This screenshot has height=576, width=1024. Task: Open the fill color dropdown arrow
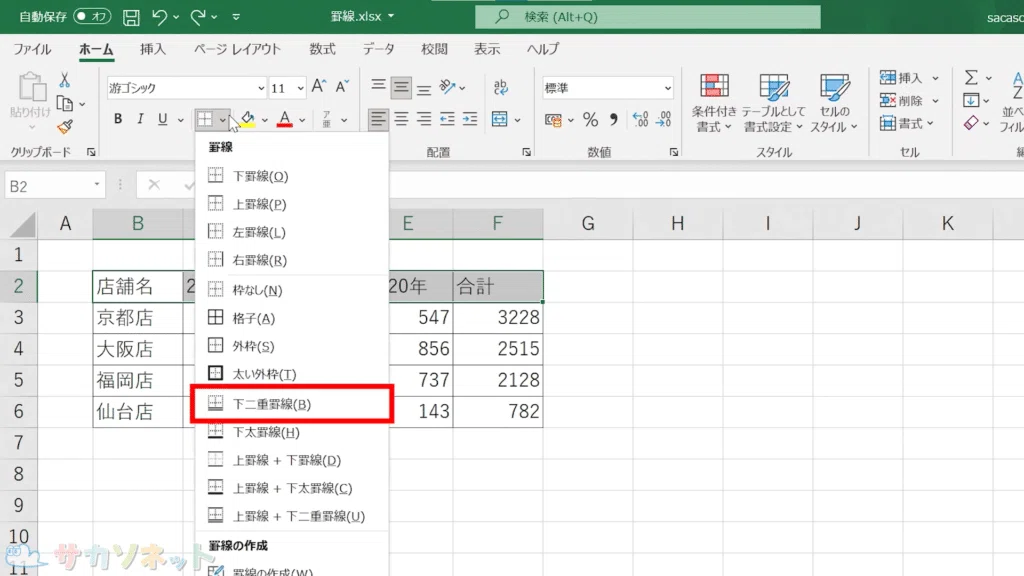point(264,120)
